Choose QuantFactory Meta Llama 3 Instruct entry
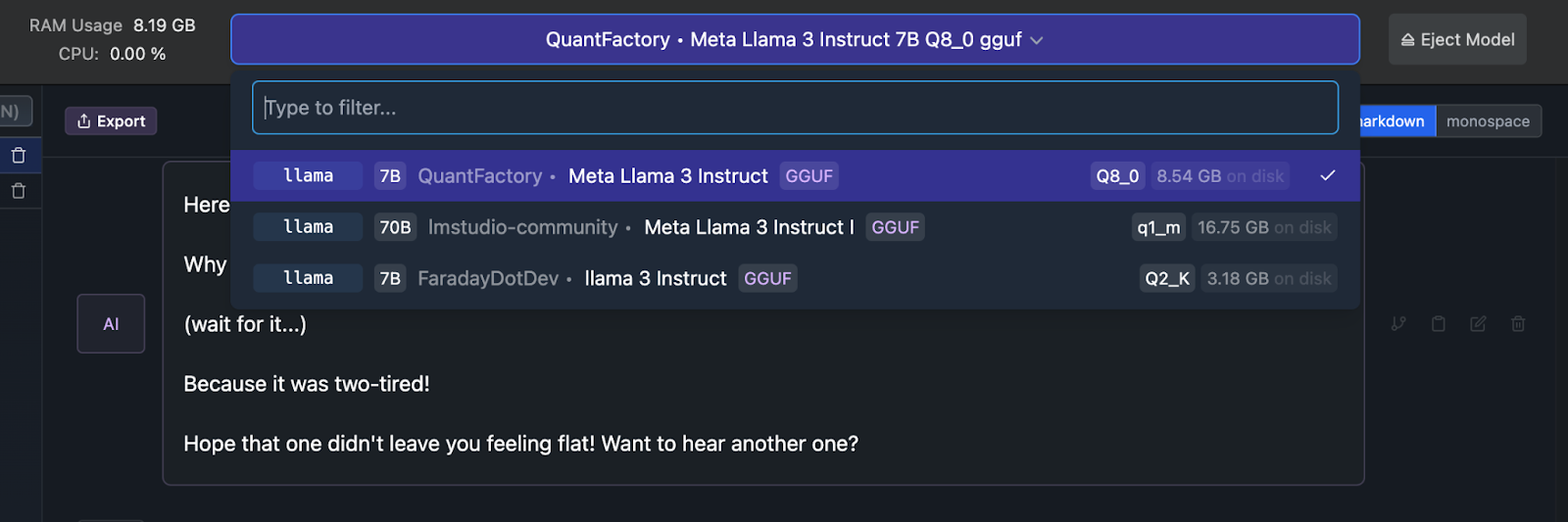Viewport: 1568px width, 522px height. (x=795, y=175)
